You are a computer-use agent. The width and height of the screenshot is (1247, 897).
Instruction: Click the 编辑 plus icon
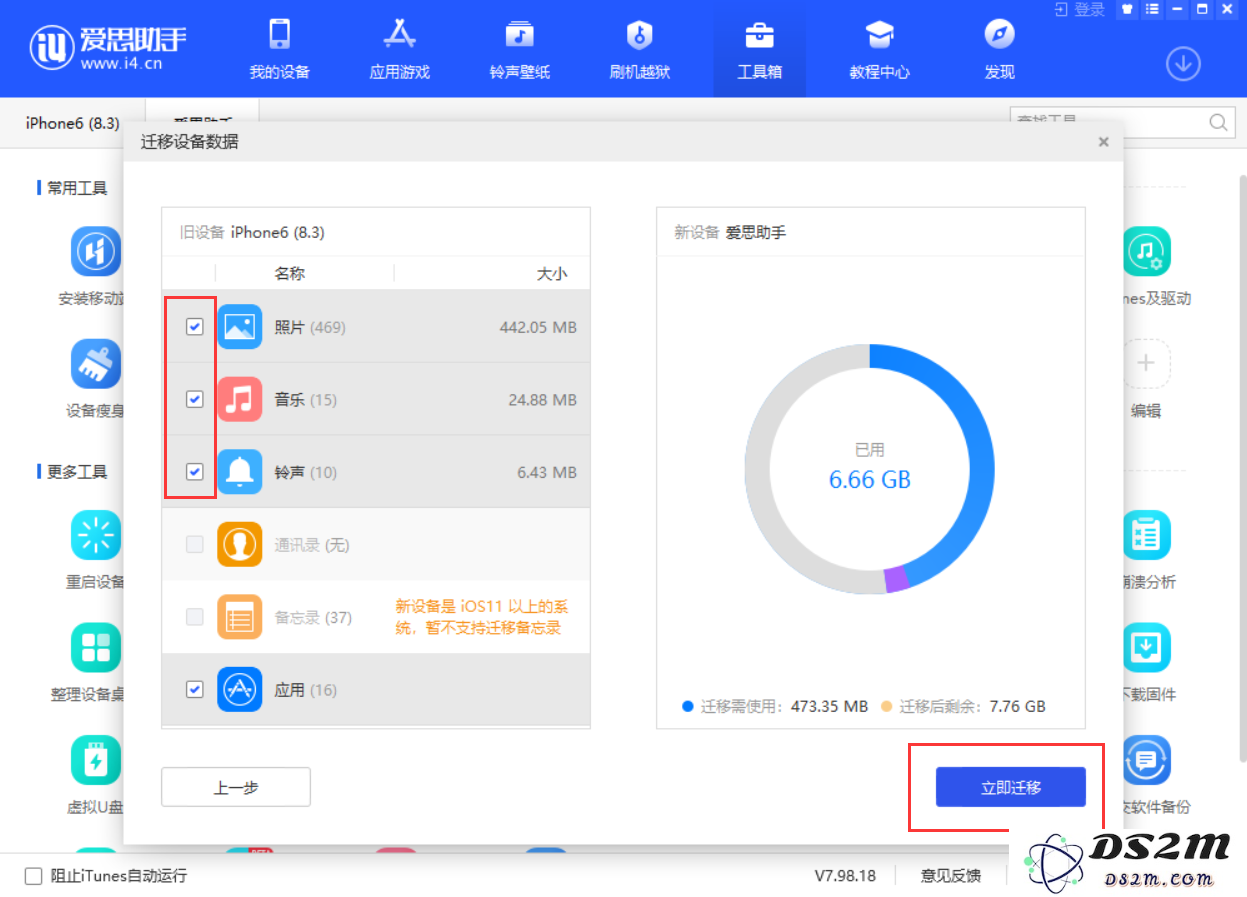[x=1146, y=363]
